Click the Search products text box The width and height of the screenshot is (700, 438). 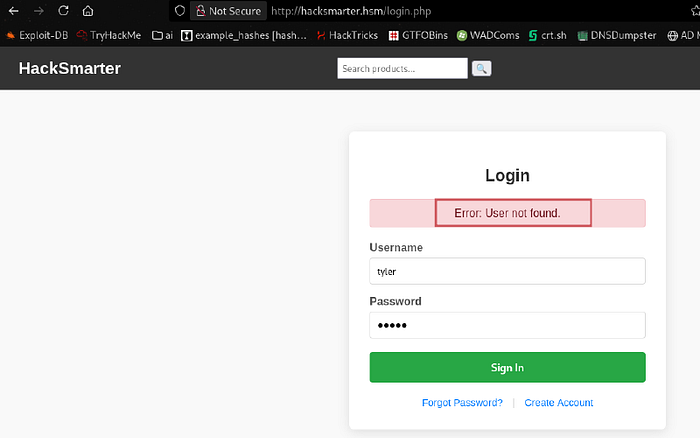click(x=402, y=68)
